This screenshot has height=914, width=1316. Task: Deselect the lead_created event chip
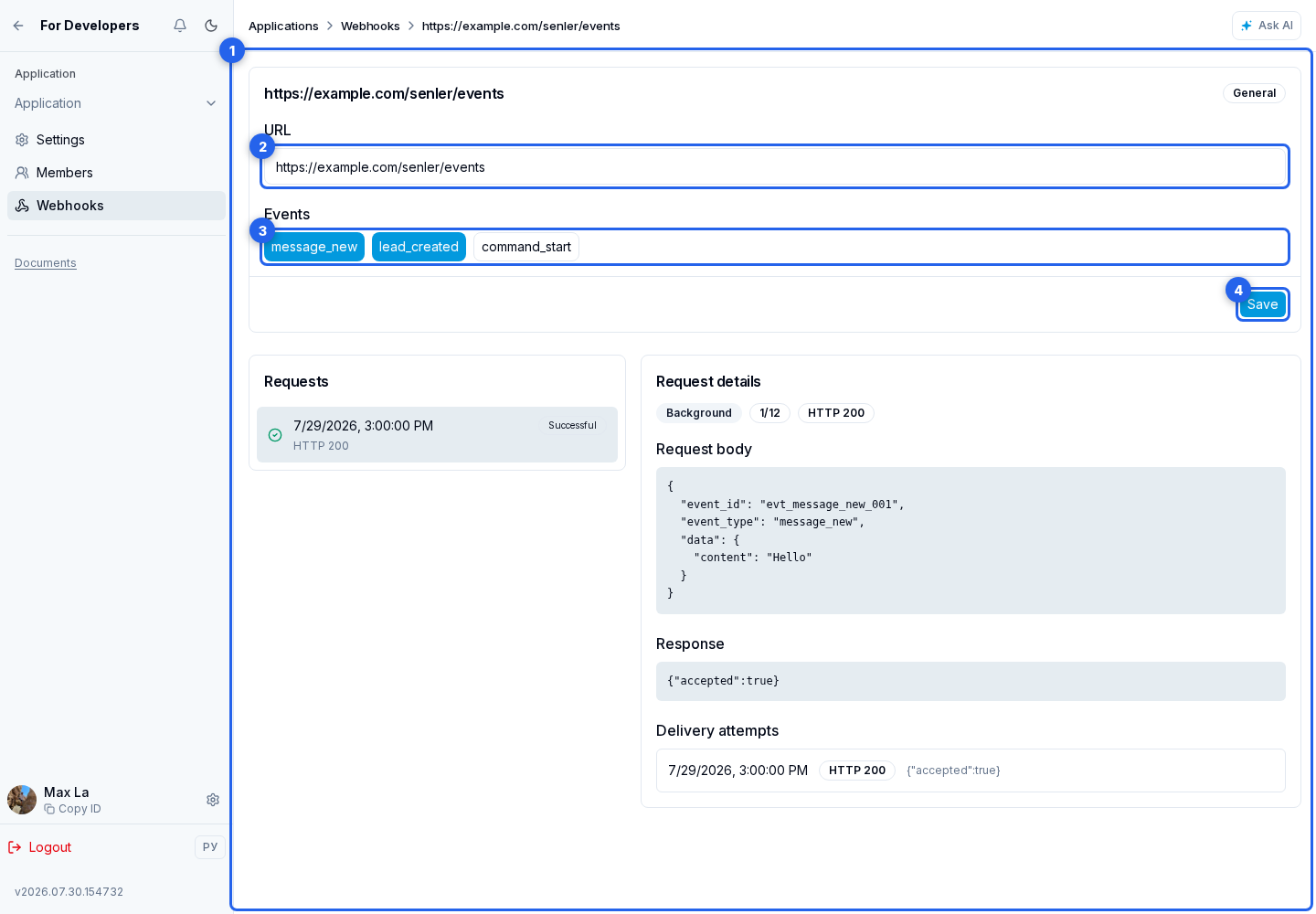[x=419, y=247]
